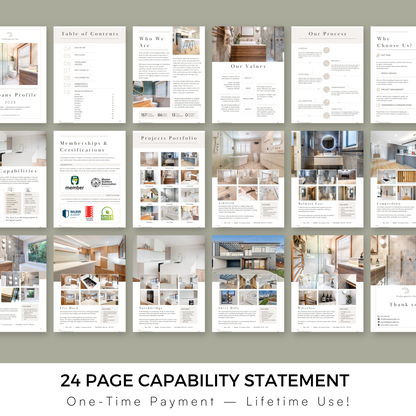Open the Projects Portfolio page thumbnail
This screenshot has width=416, height=416.
point(169,179)
